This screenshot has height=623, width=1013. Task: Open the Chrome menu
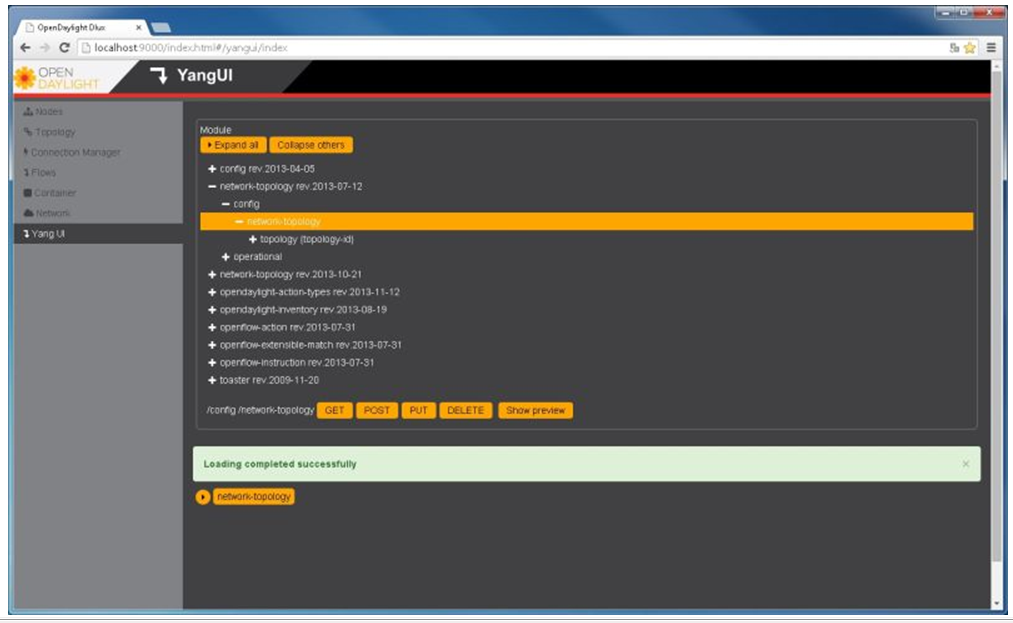click(991, 48)
